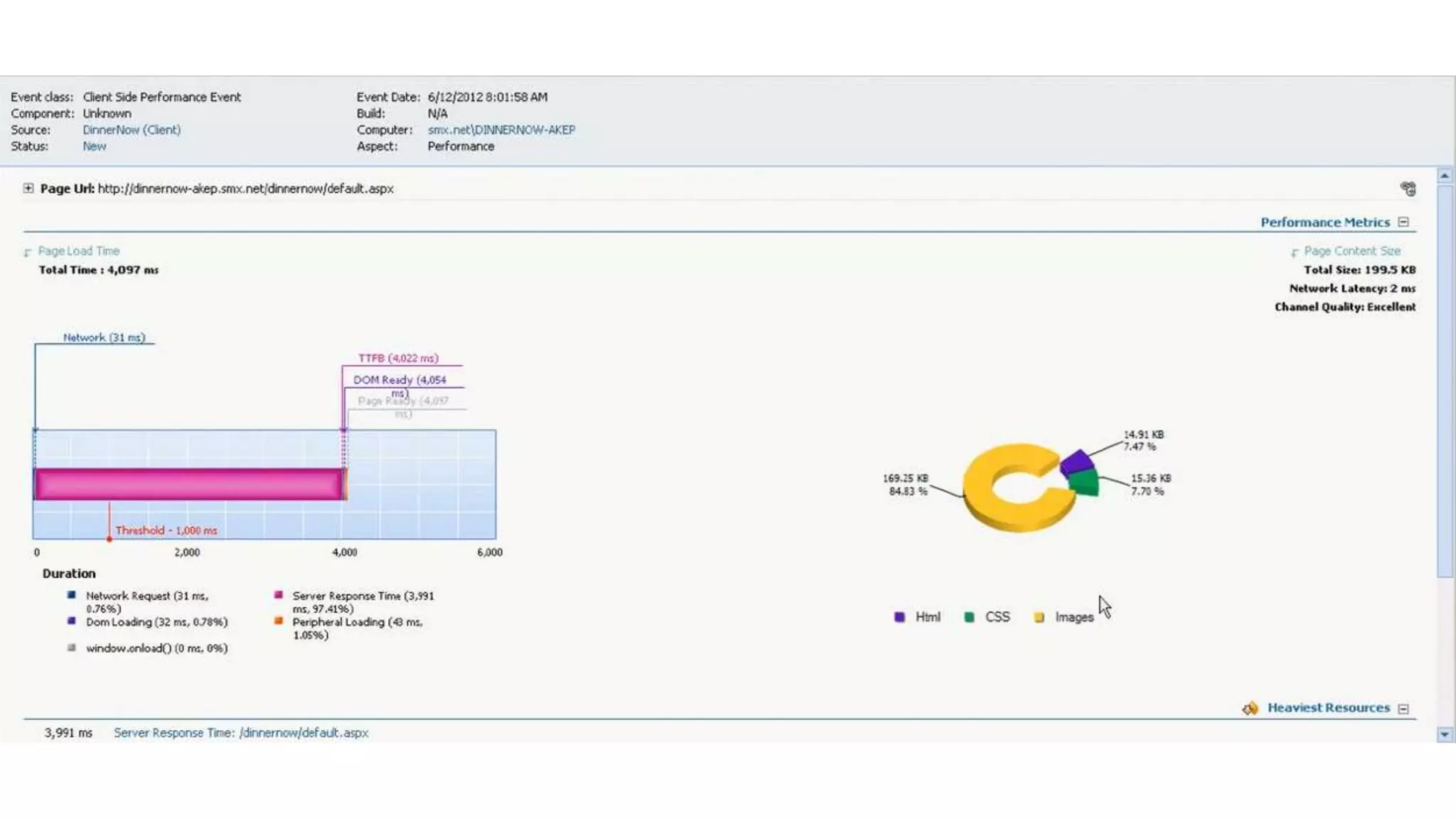Open the DinnerNow (Client) source link
The image size is (1456, 819).
tap(132, 130)
